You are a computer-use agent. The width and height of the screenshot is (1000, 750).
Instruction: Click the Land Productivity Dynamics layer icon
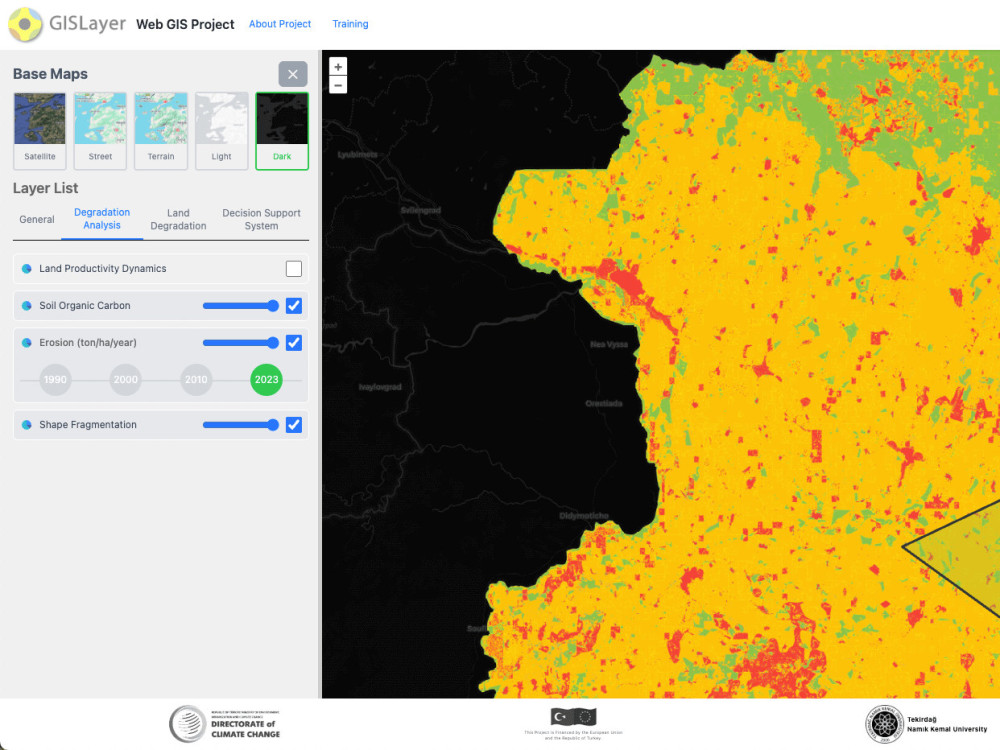pyautogui.click(x=27, y=268)
